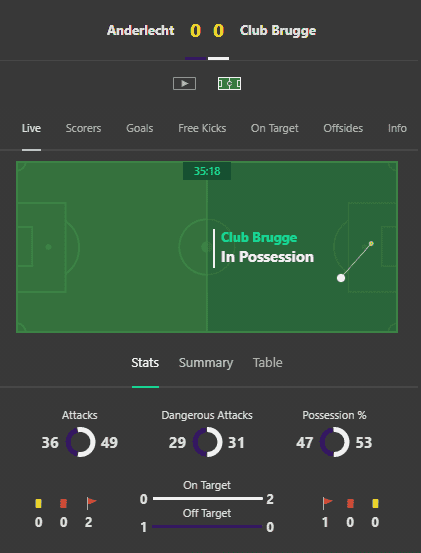This screenshot has height=553, width=421.
Task: Click the Possession % donut chart
Action: [334, 442]
